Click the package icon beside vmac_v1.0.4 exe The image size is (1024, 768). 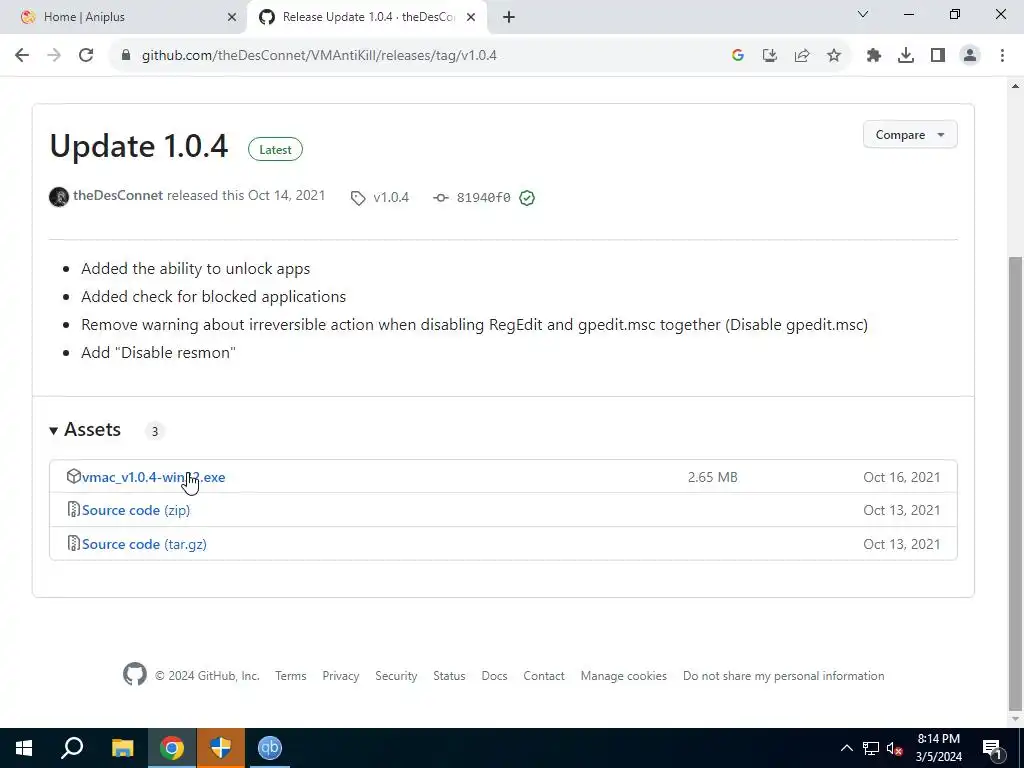(74, 476)
